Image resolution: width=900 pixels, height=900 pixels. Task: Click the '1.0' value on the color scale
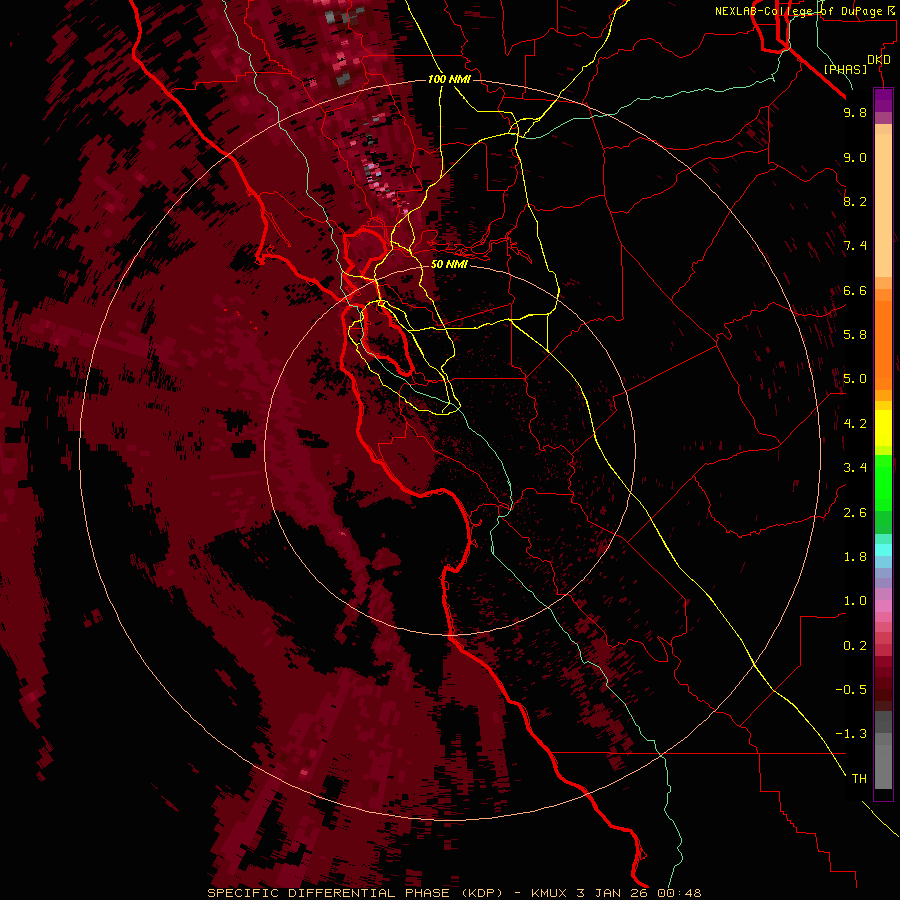click(x=855, y=601)
